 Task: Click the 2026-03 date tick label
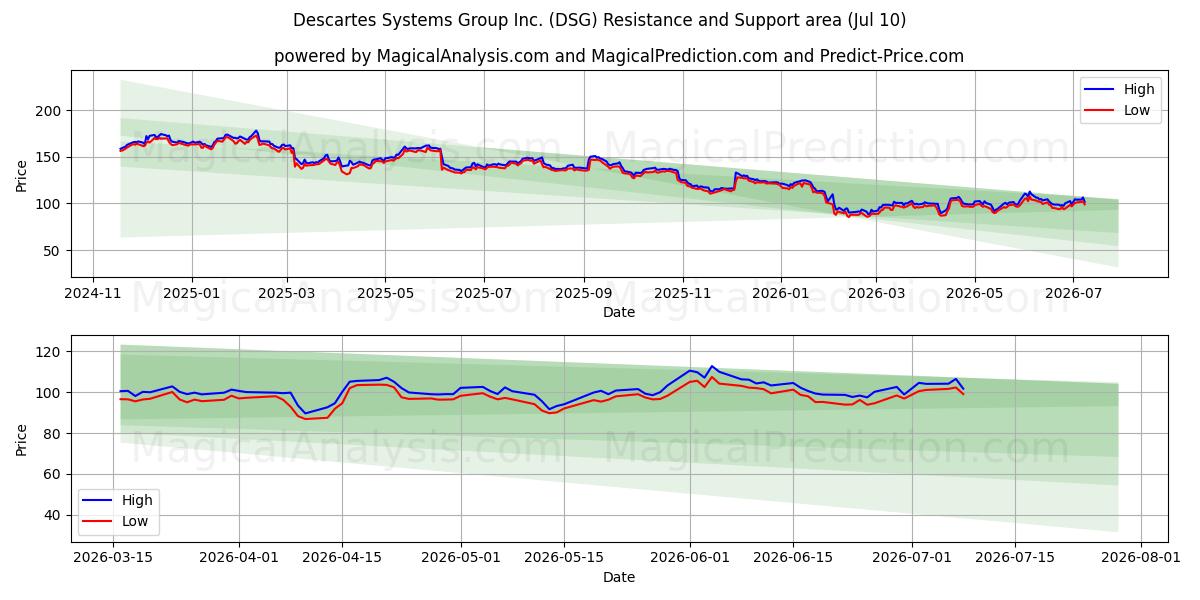(876, 295)
